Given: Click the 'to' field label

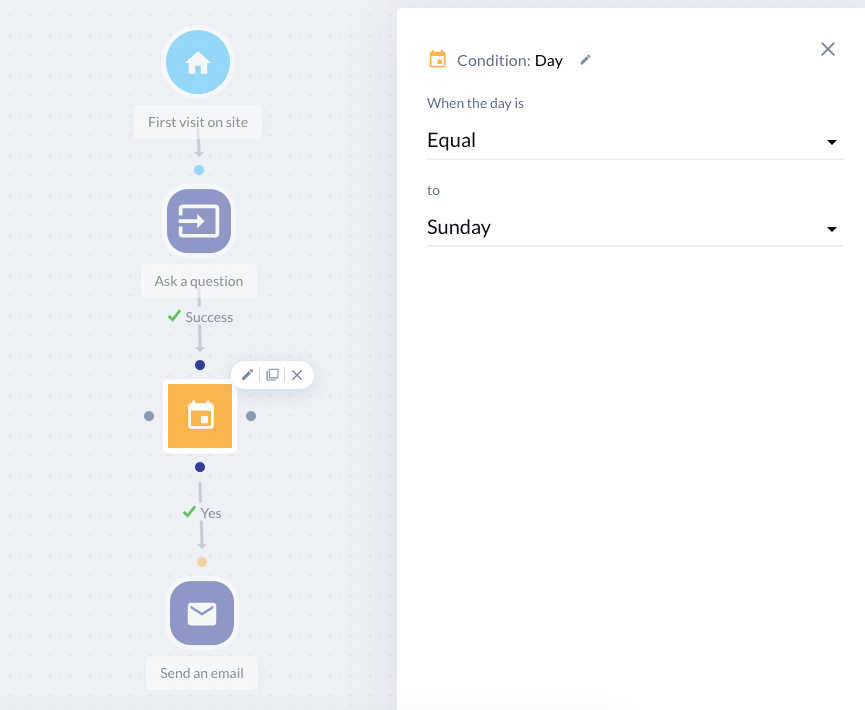Looking at the screenshot, I should (x=433, y=190).
